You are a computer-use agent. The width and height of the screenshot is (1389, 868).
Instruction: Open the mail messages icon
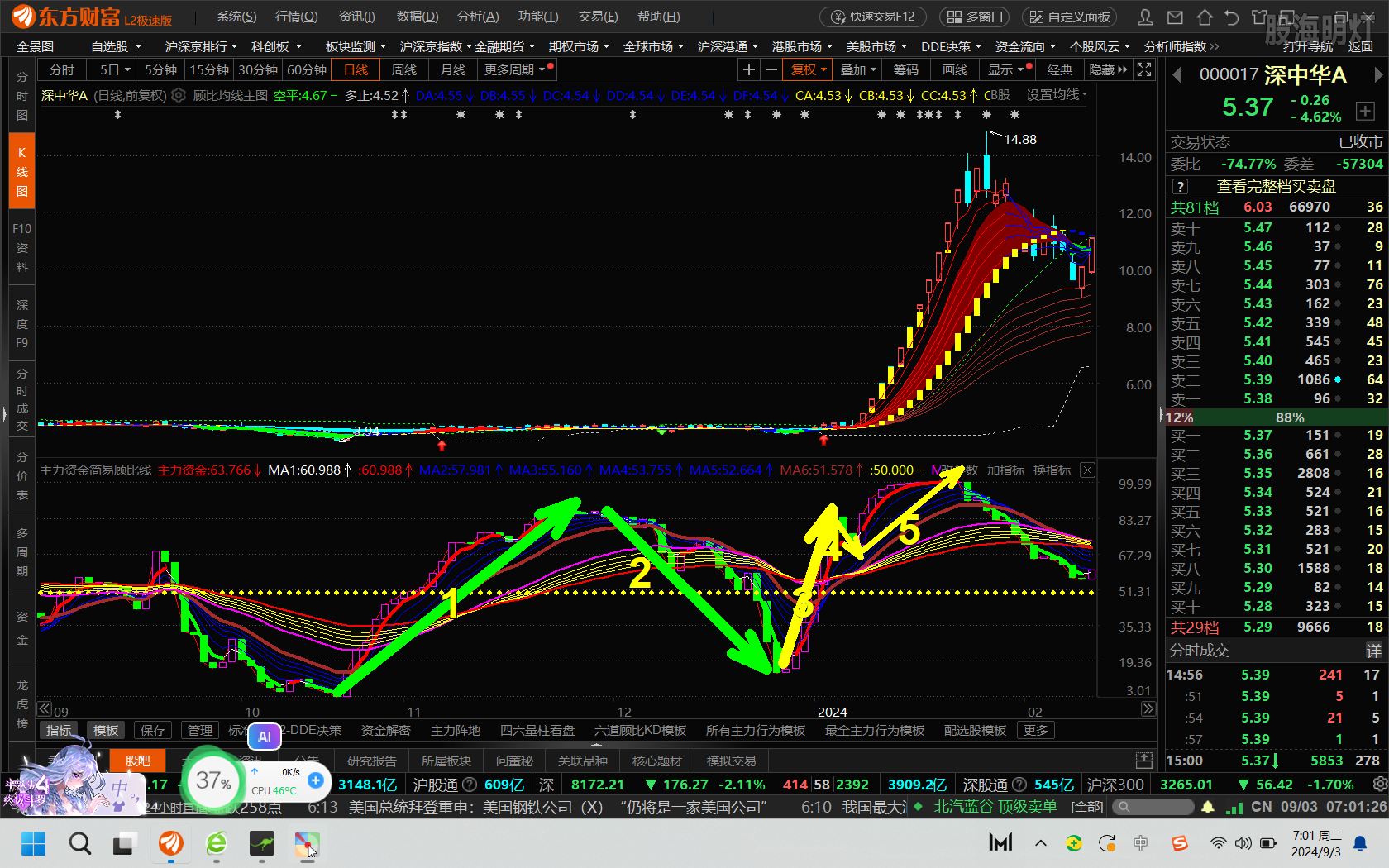tap(1175, 17)
